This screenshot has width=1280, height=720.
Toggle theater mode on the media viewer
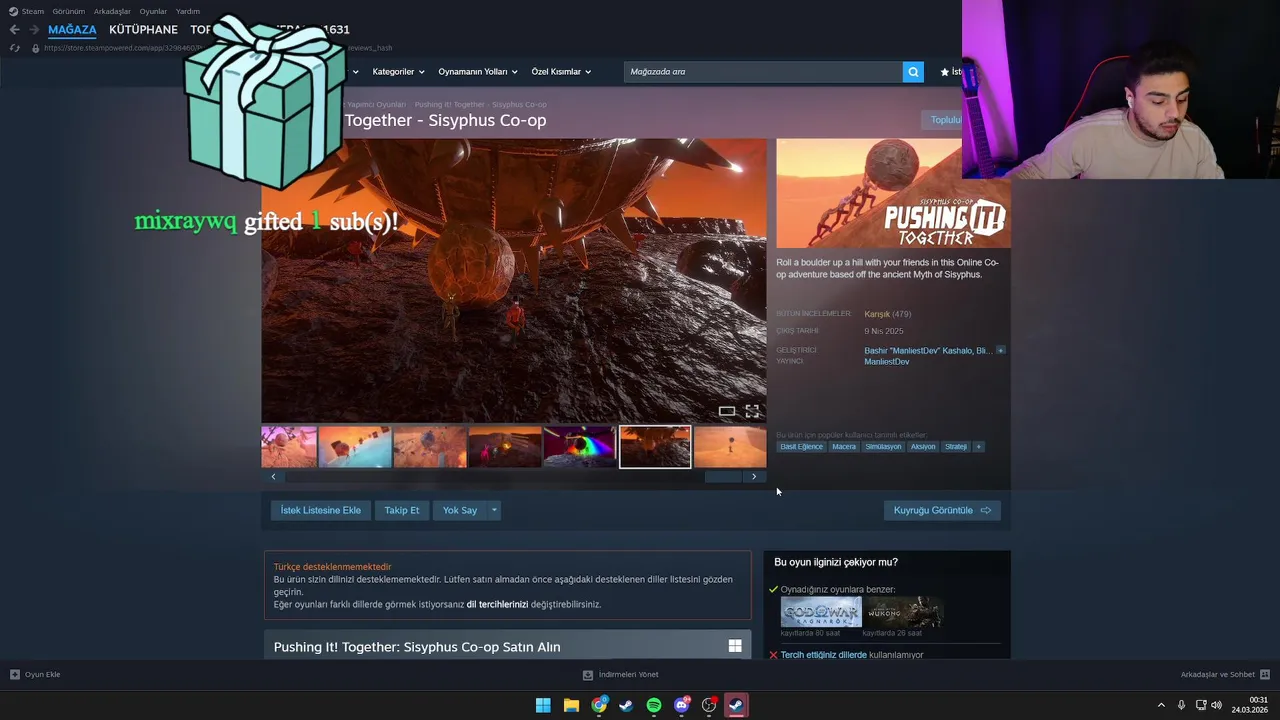click(x=727, y=411)
